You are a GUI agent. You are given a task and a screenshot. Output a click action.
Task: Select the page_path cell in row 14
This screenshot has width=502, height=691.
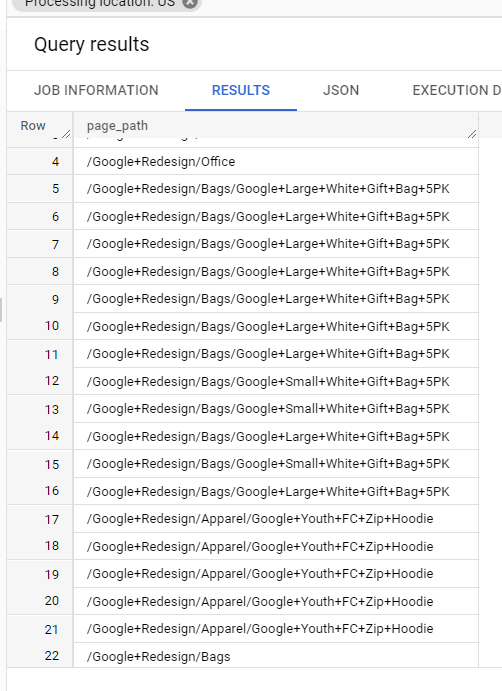pyautogui.click(x=276, y=436)
